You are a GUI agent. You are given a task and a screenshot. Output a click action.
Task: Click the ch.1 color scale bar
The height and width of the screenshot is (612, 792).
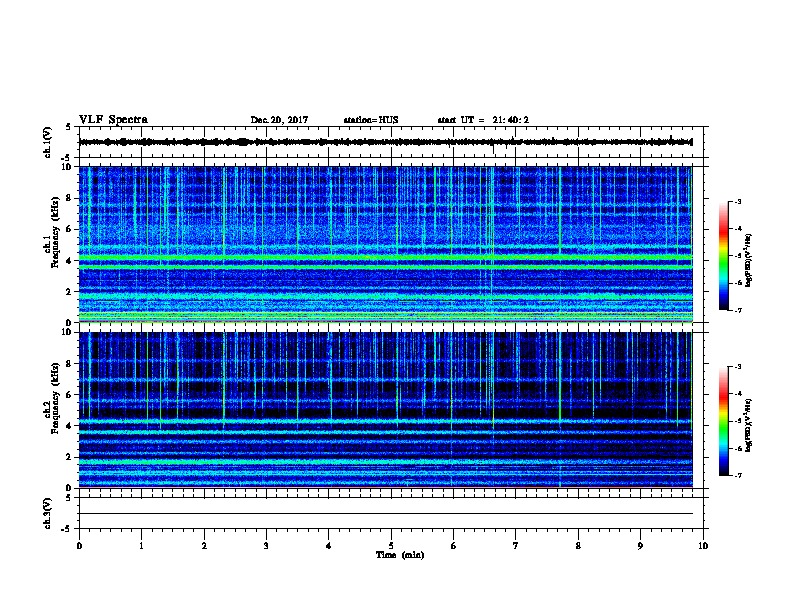pos(724,256)
